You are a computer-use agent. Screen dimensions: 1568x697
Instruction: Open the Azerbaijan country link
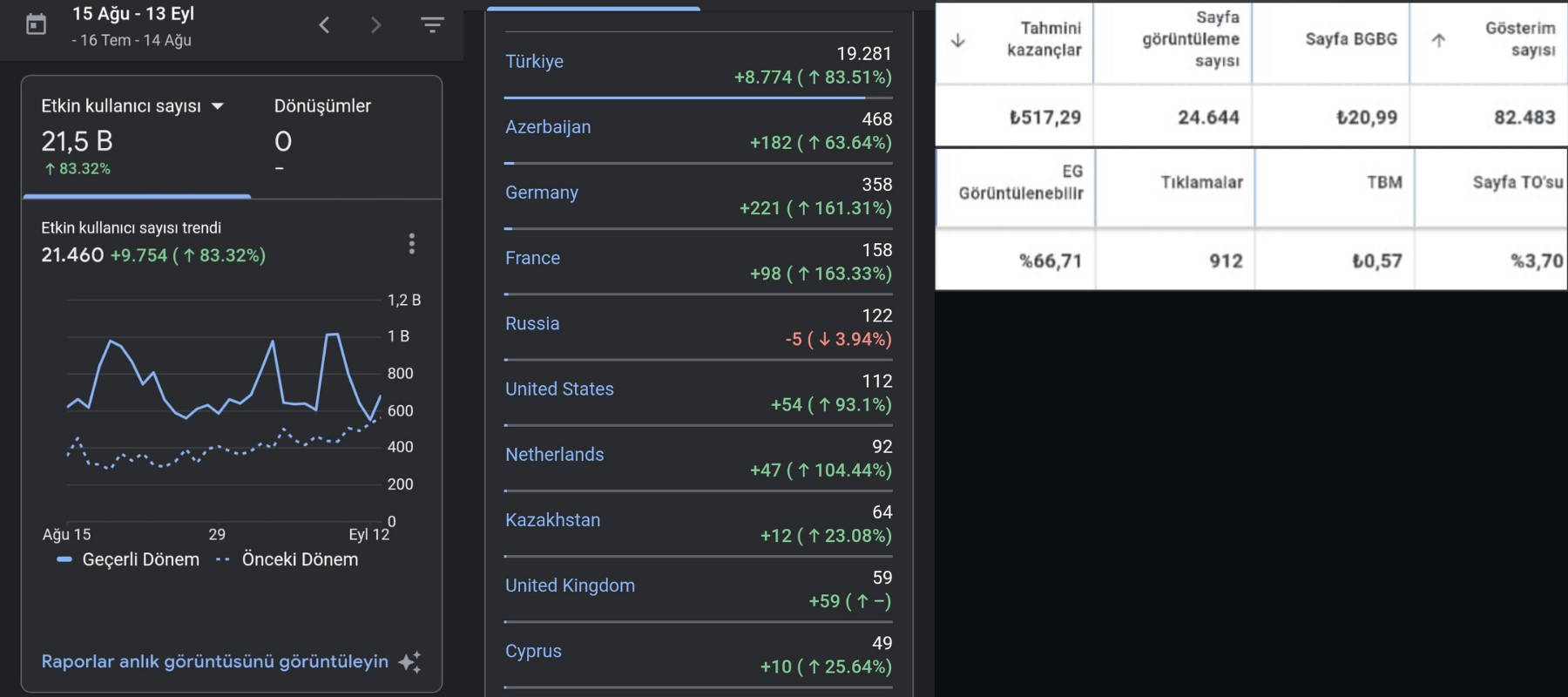[548, 127]
